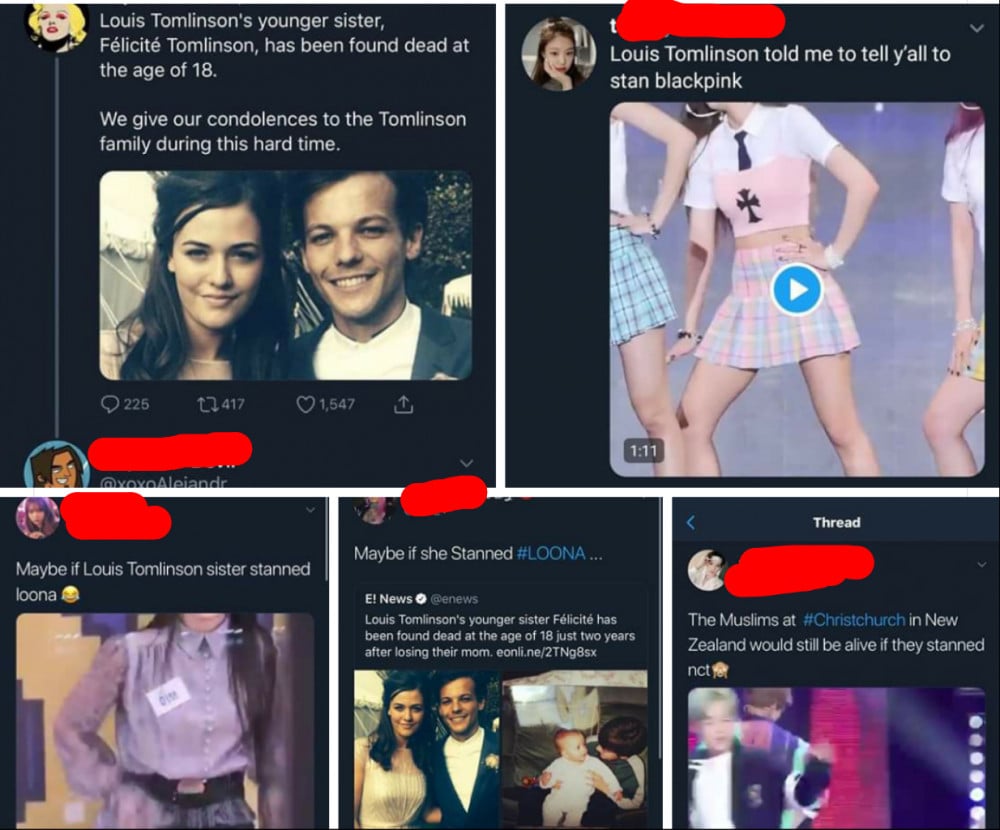Expand the chevron next to @xoxoAlejandr reply
The height and width of the screenshot is (830, 1000).
coord(467,463)
